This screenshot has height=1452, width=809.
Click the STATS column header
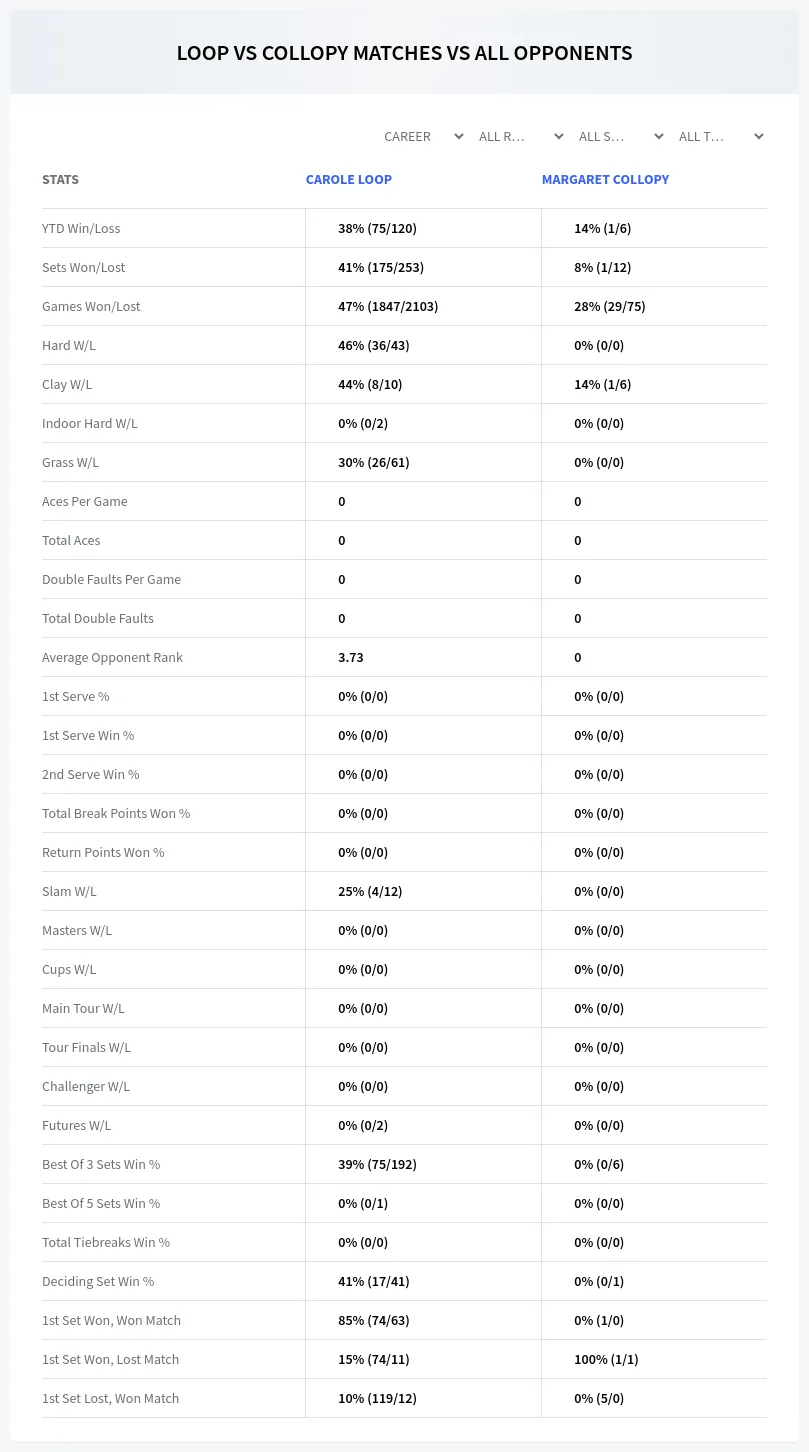point(60,180)
